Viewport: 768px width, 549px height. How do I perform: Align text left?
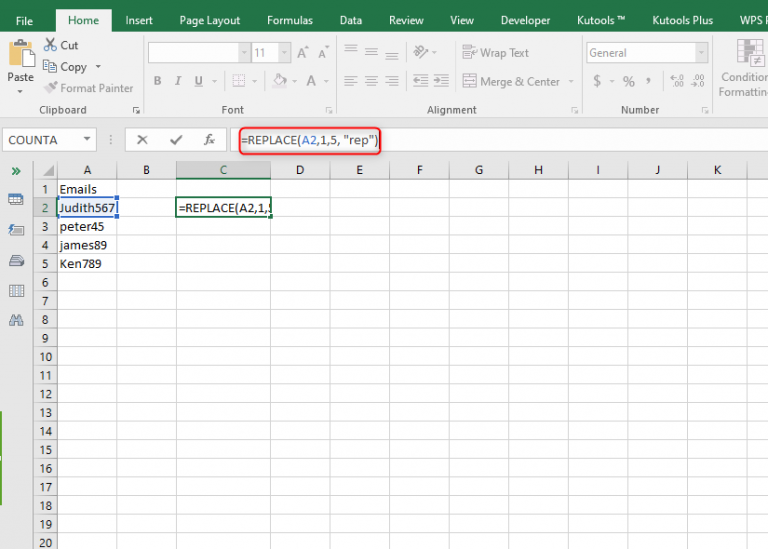(x=351, y=81)
